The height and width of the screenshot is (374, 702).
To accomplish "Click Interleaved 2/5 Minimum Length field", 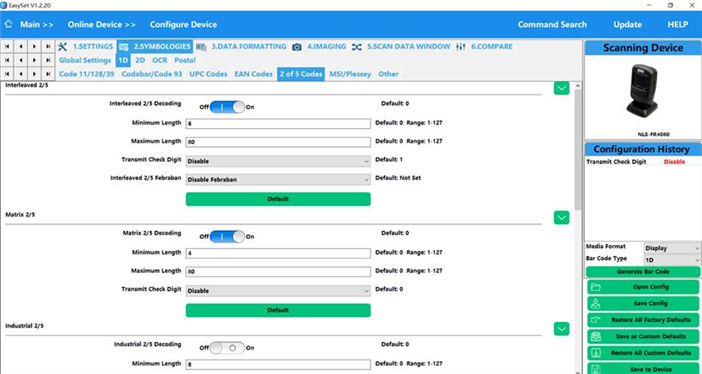I will 278,124.
